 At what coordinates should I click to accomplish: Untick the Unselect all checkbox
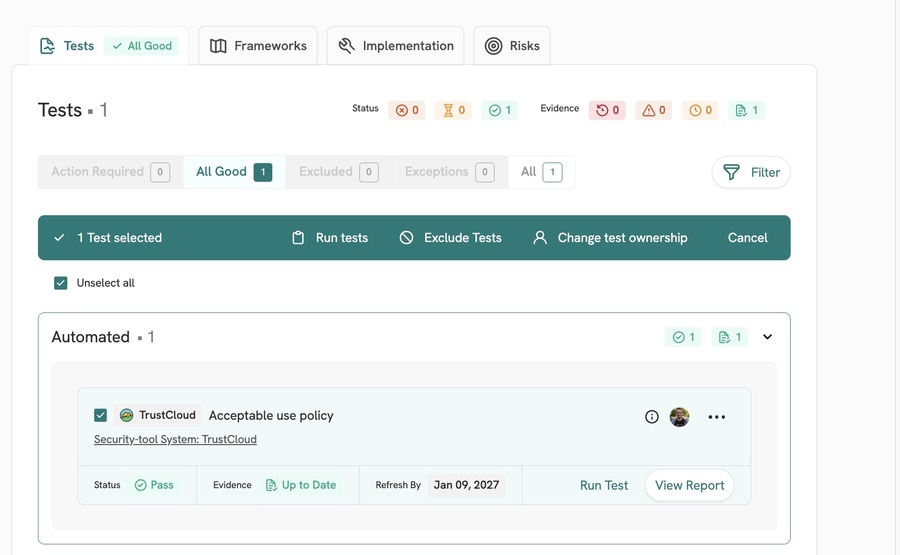click(x=61, y=283)
